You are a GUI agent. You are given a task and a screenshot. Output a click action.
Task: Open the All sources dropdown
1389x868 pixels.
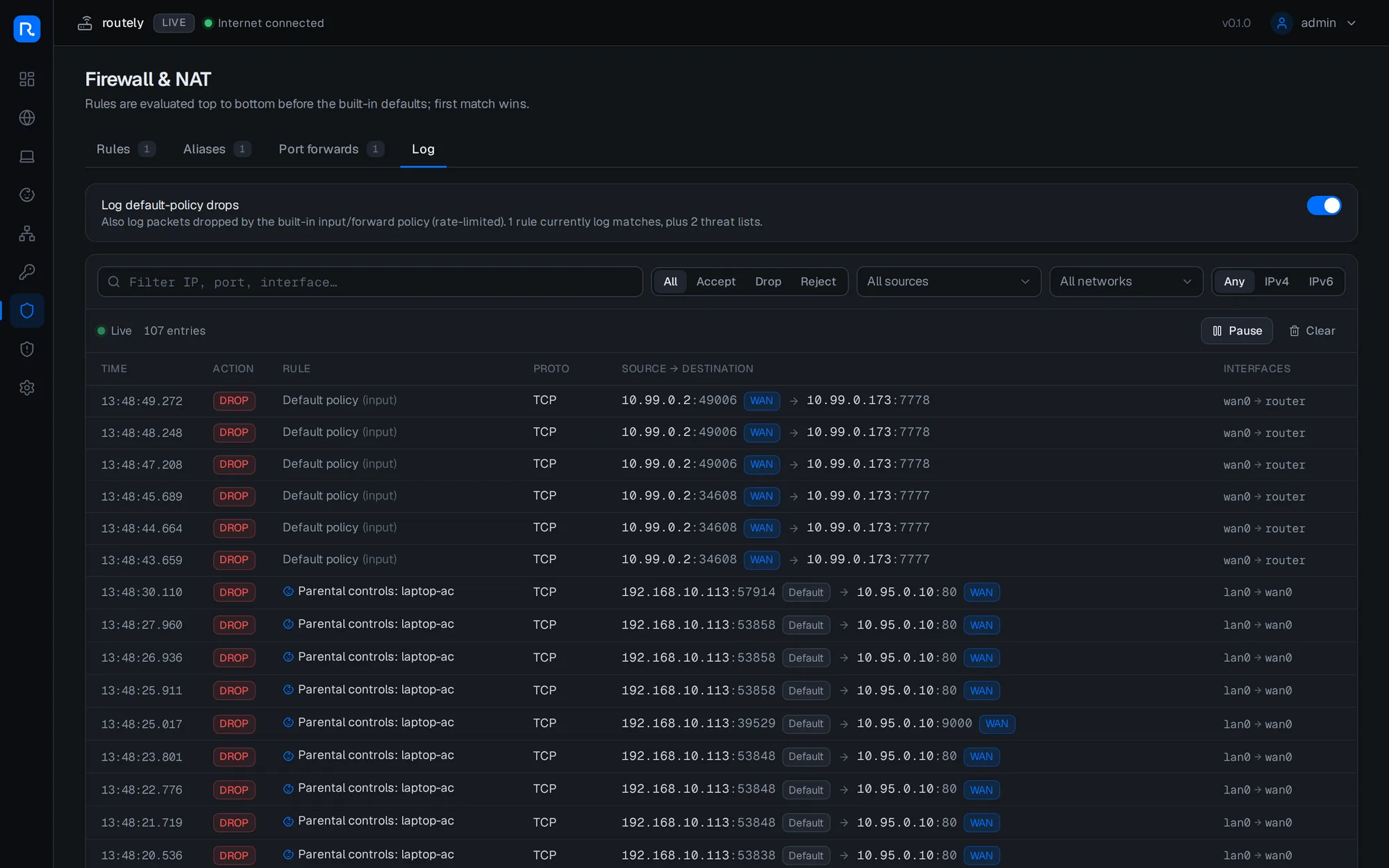[948, 282]
